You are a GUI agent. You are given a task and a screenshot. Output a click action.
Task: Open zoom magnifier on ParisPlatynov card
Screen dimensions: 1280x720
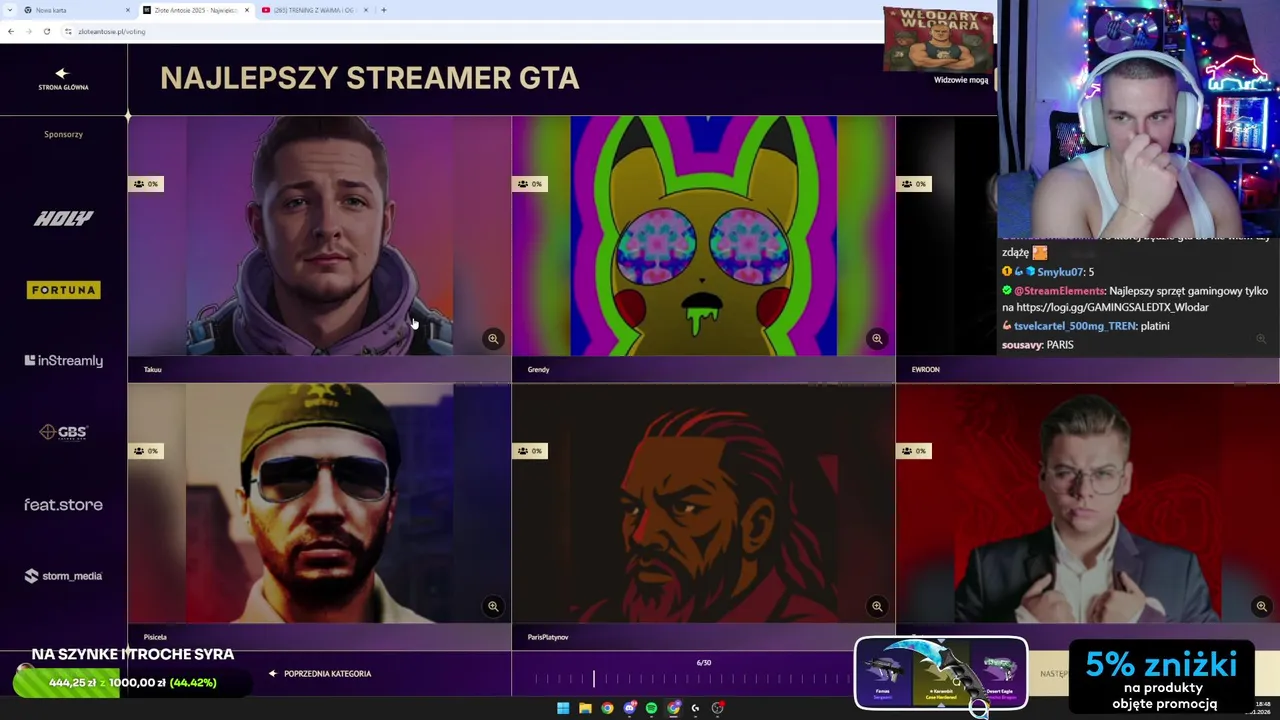point(877,606)
